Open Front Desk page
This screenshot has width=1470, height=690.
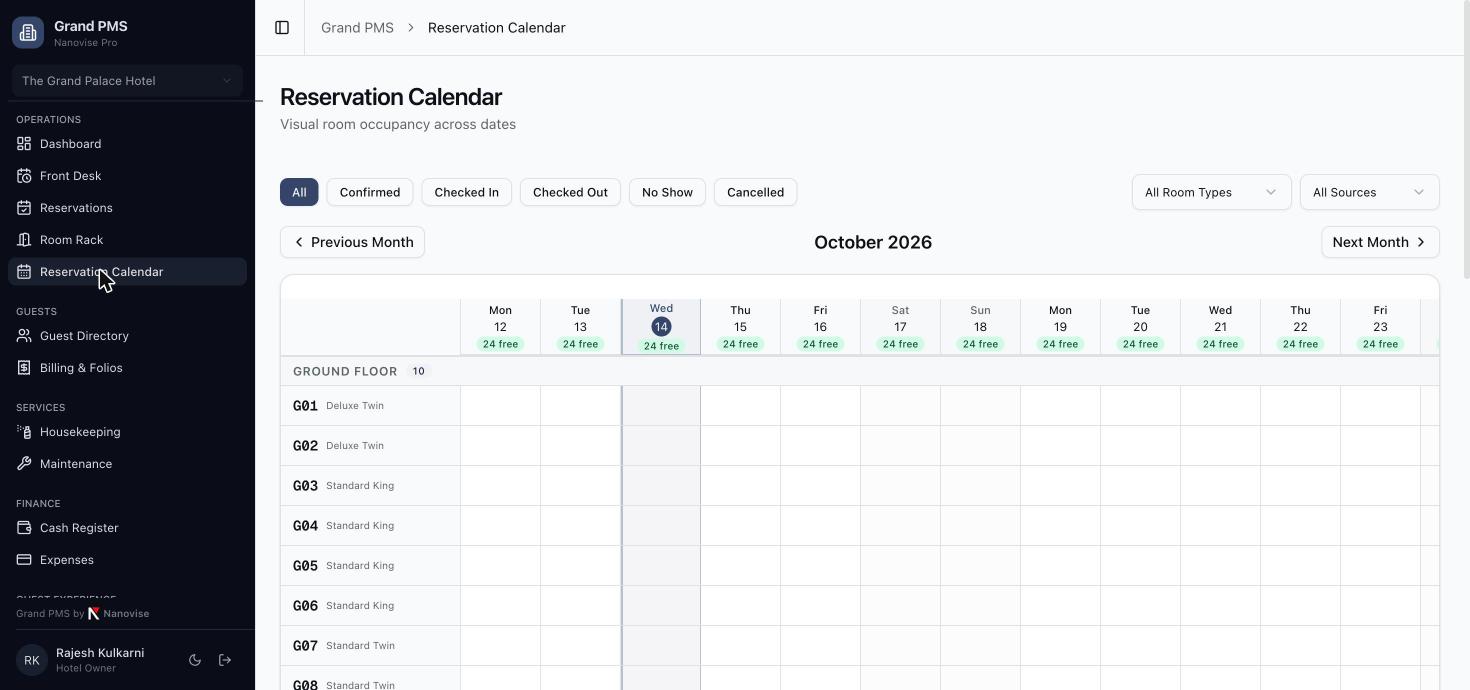click(x=127, y=176)
